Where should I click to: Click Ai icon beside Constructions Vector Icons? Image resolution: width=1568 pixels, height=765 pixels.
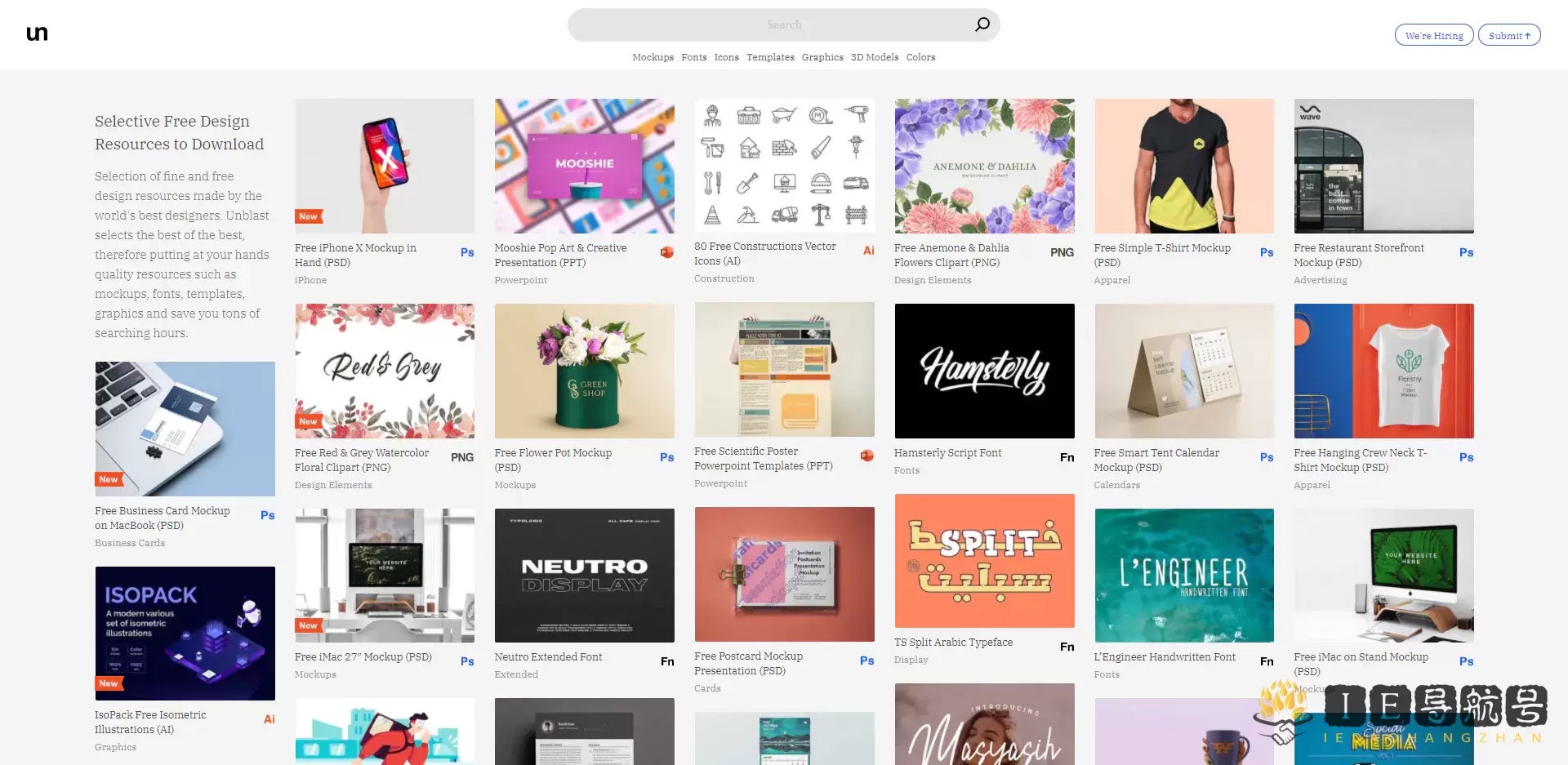[868, 251]
